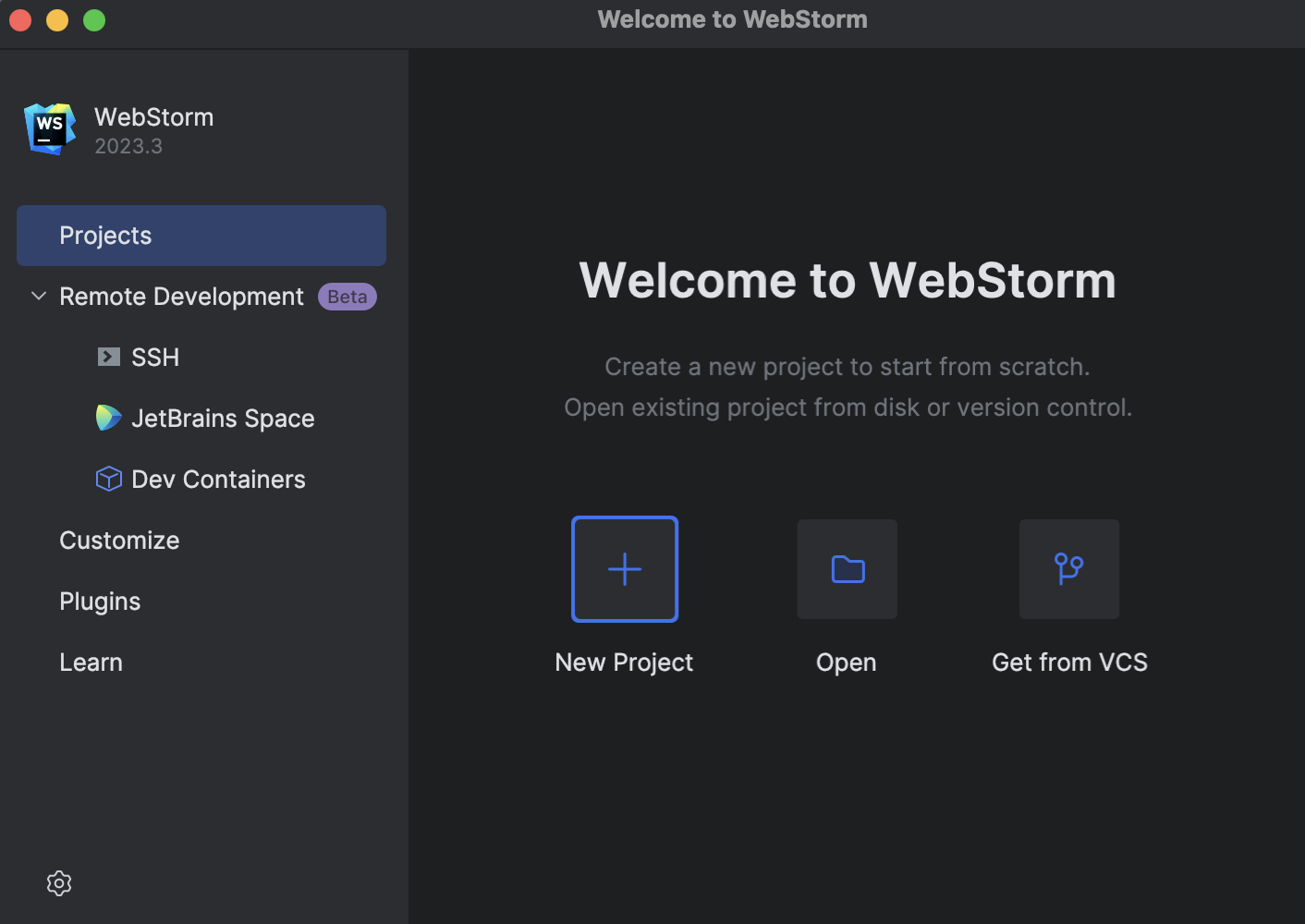This screenshot has height=924, width=1305.
Task: Click the green zoom traffic light
Action: (93, 18)
